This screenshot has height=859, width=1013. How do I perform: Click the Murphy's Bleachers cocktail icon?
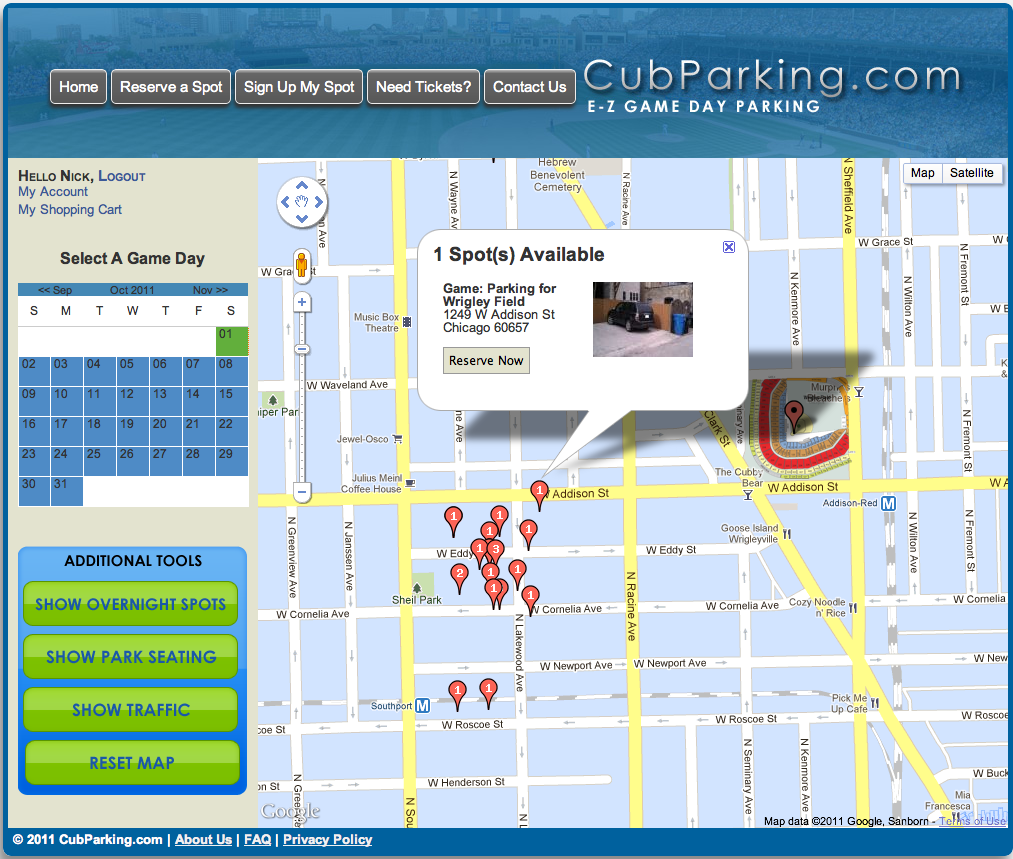click(x=859, y=392)
